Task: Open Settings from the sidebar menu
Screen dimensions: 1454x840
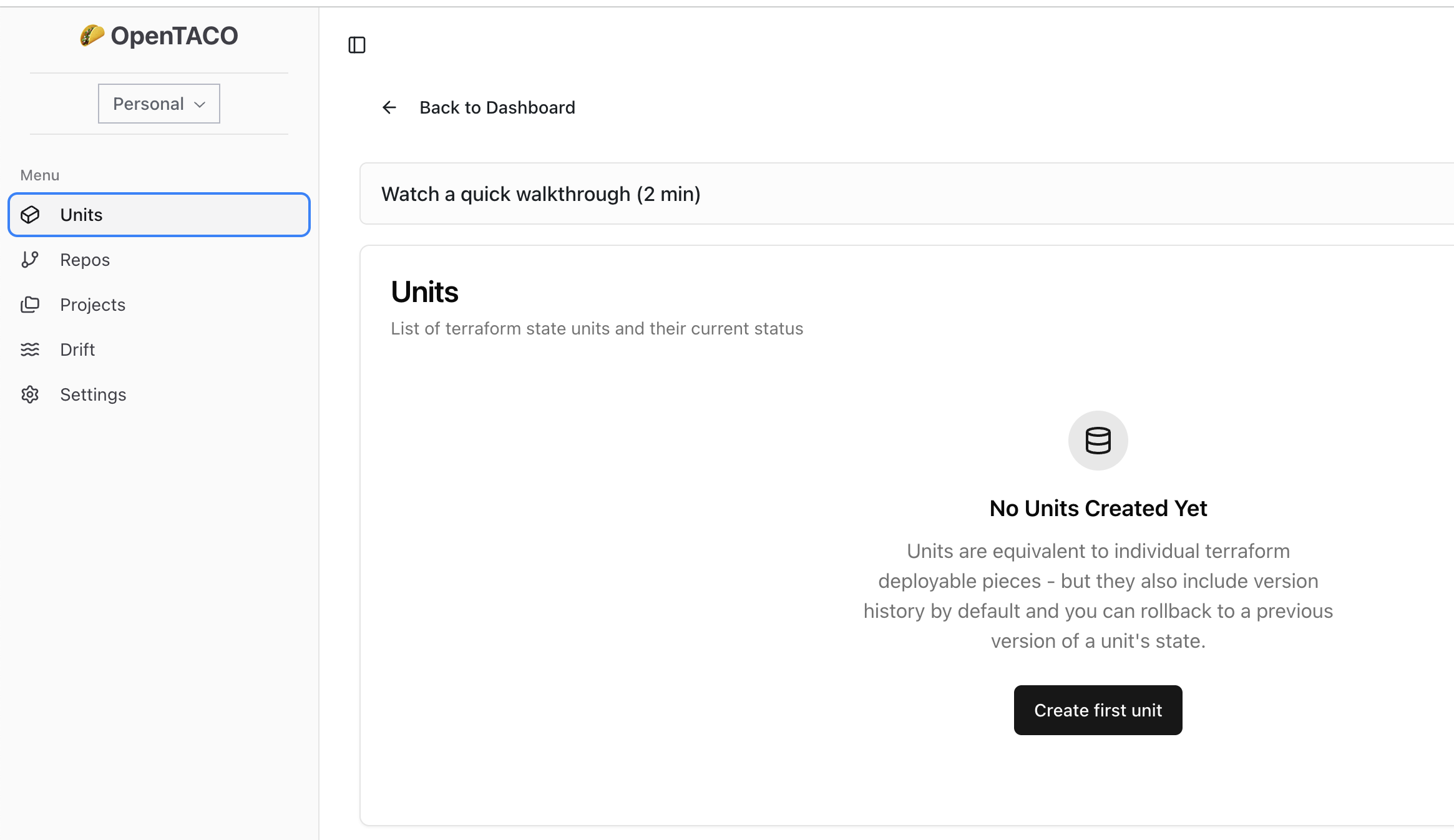Action: pyautogui.click(x=93, y=394)
